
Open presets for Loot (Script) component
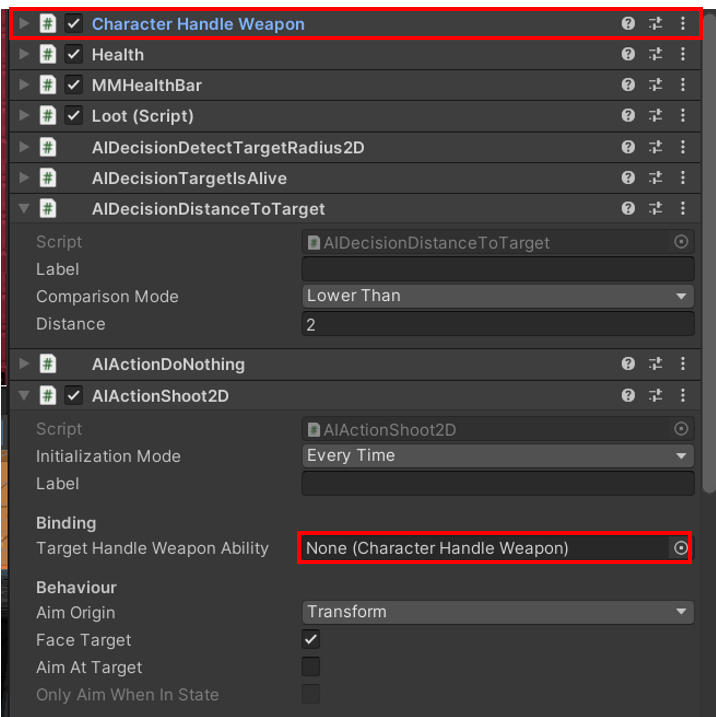point(656,115)
